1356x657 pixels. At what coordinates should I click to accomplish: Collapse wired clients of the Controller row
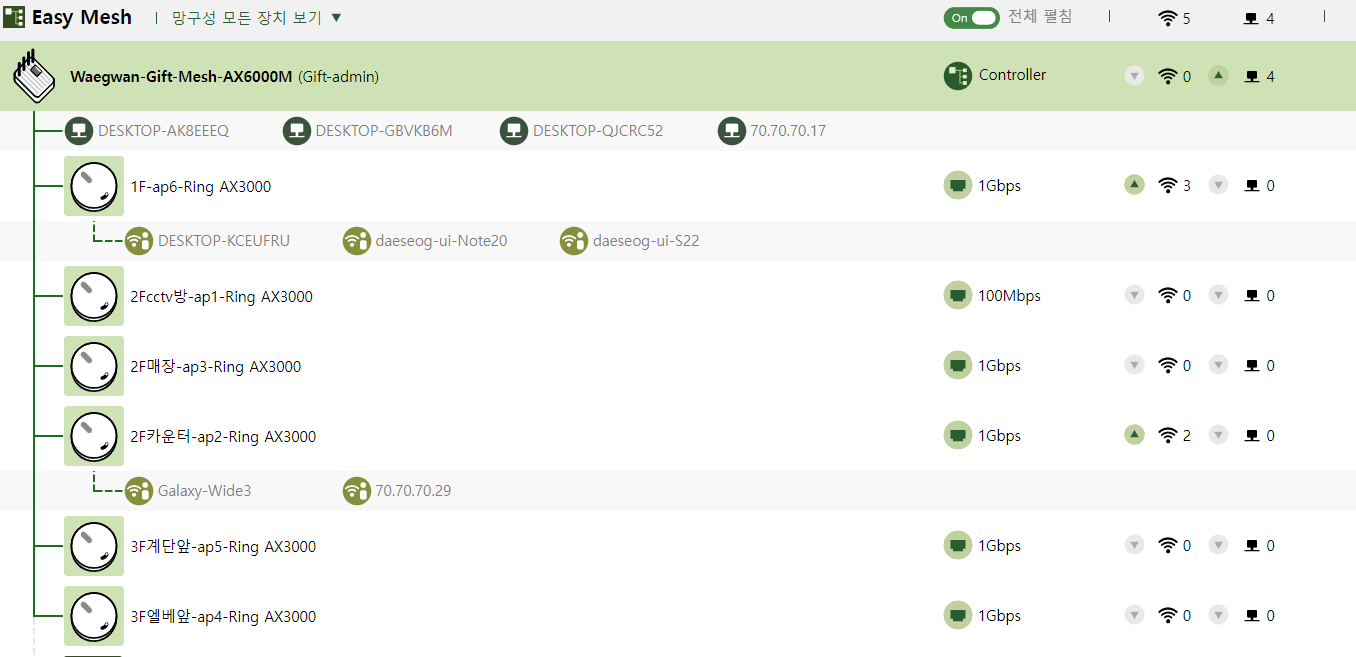pyautogui.click(x=1218, y=75)
